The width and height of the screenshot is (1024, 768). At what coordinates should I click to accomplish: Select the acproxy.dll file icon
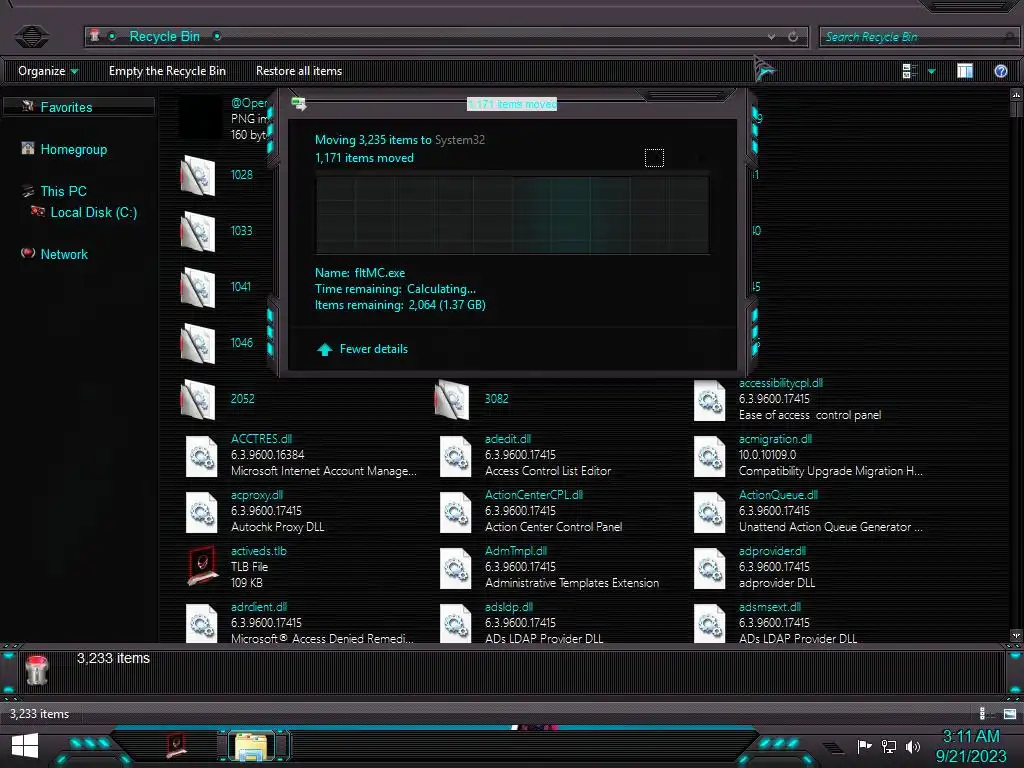click(201, 512)
